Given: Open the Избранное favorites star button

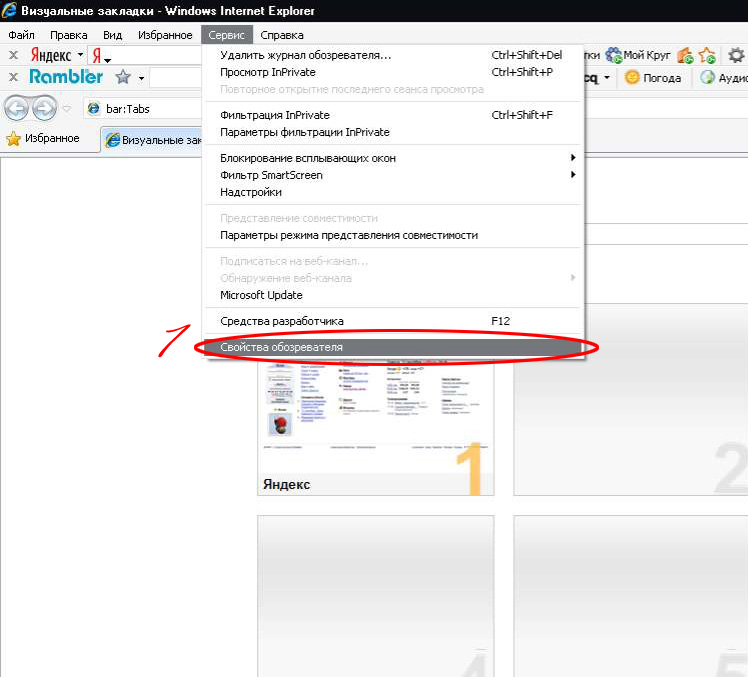Looking at the screenshot, I should tap(43, 138).
